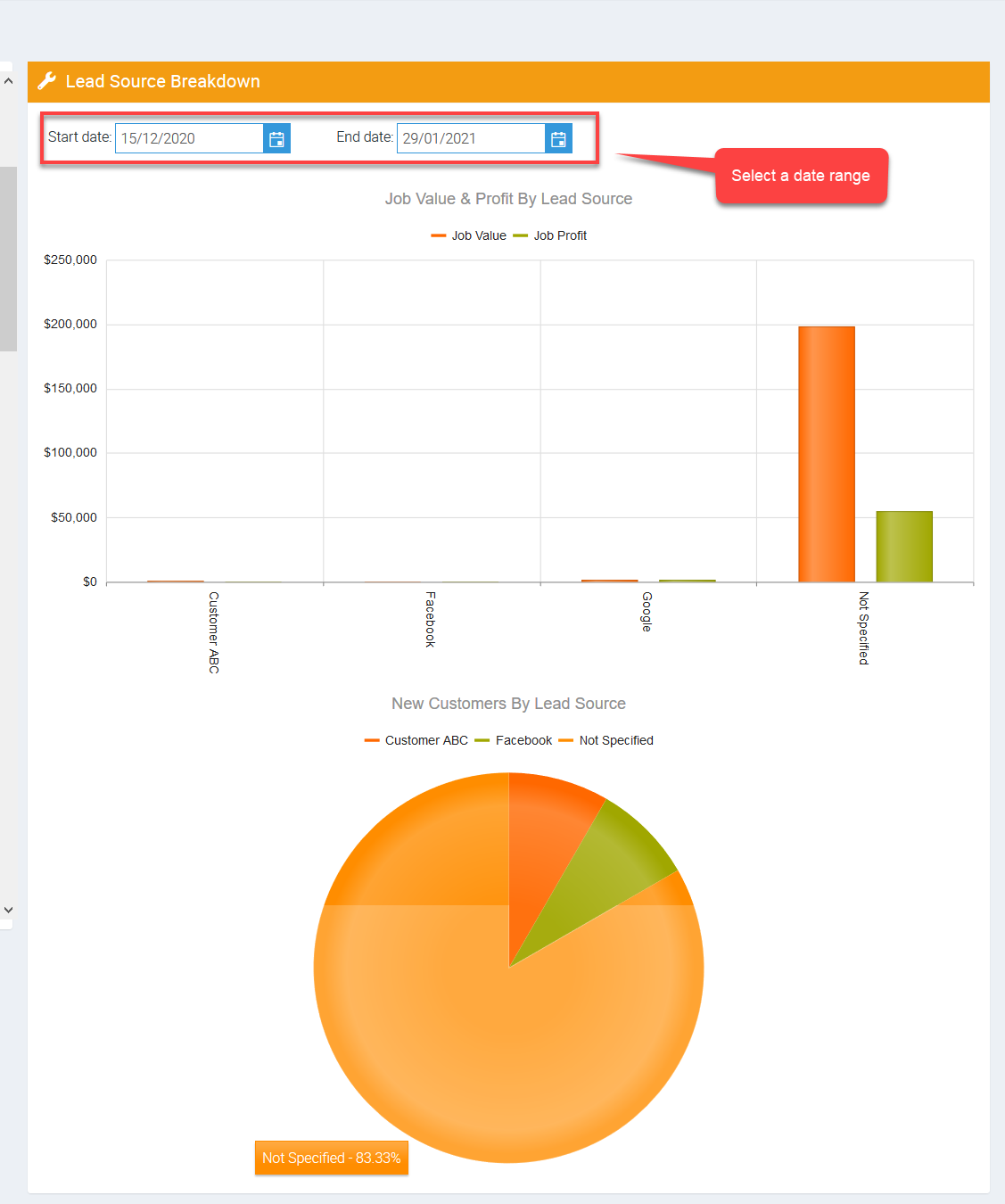Toggle Facebook in pie chart legend
The image size is (1005, 1204).
pyautogui.click(x=514, y=740)
